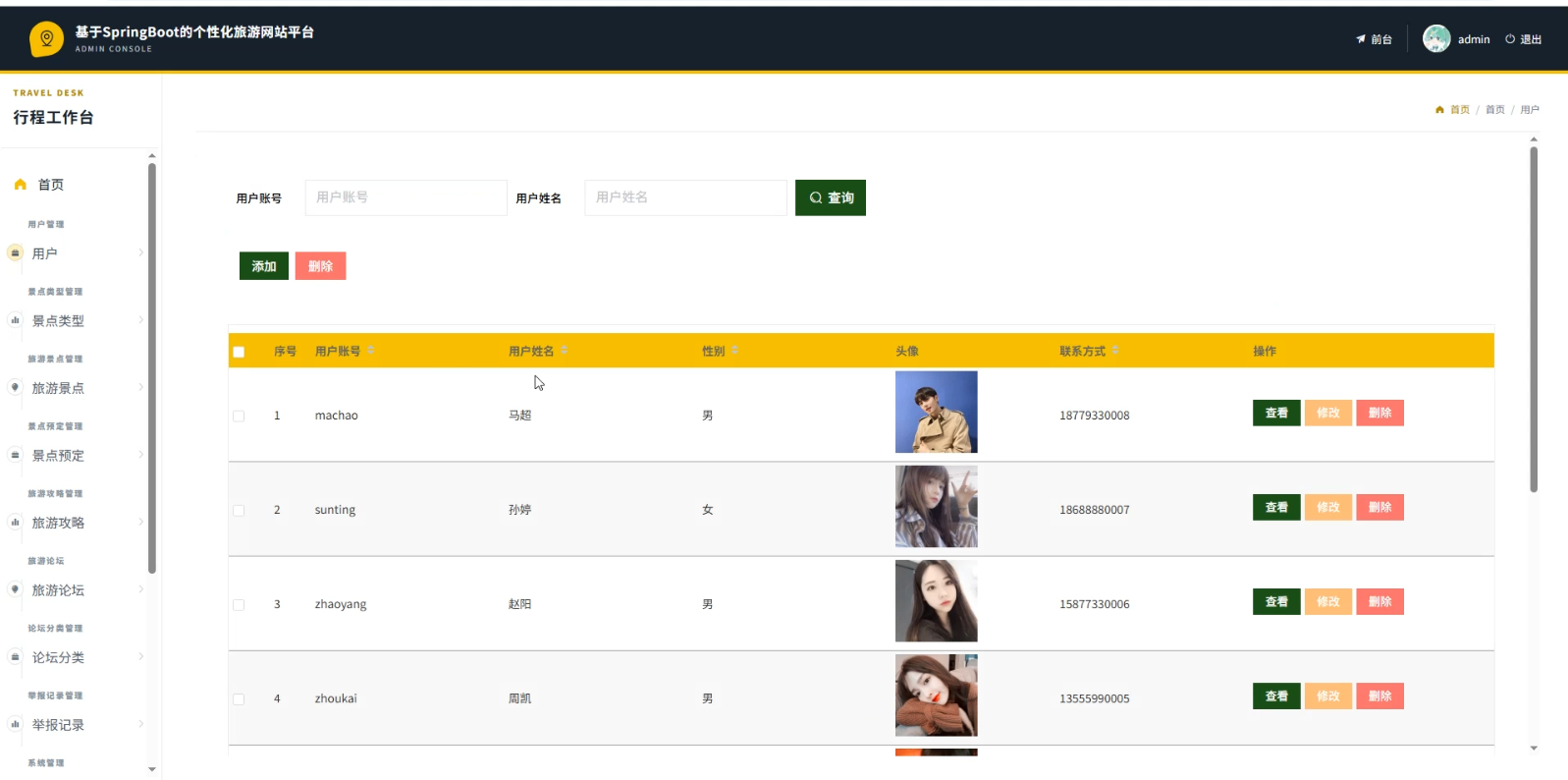Sort the table by 用户姓名 column arrows
1568x780 pixels.
click(x=564, y=351)
